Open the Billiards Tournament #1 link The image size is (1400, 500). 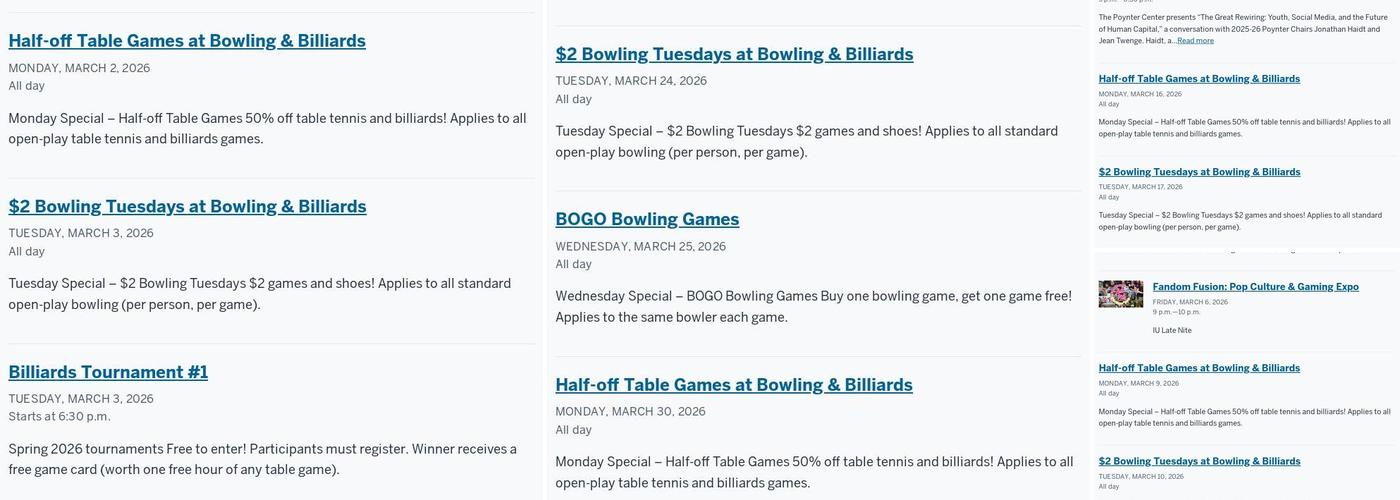click(x=108, y=372)
